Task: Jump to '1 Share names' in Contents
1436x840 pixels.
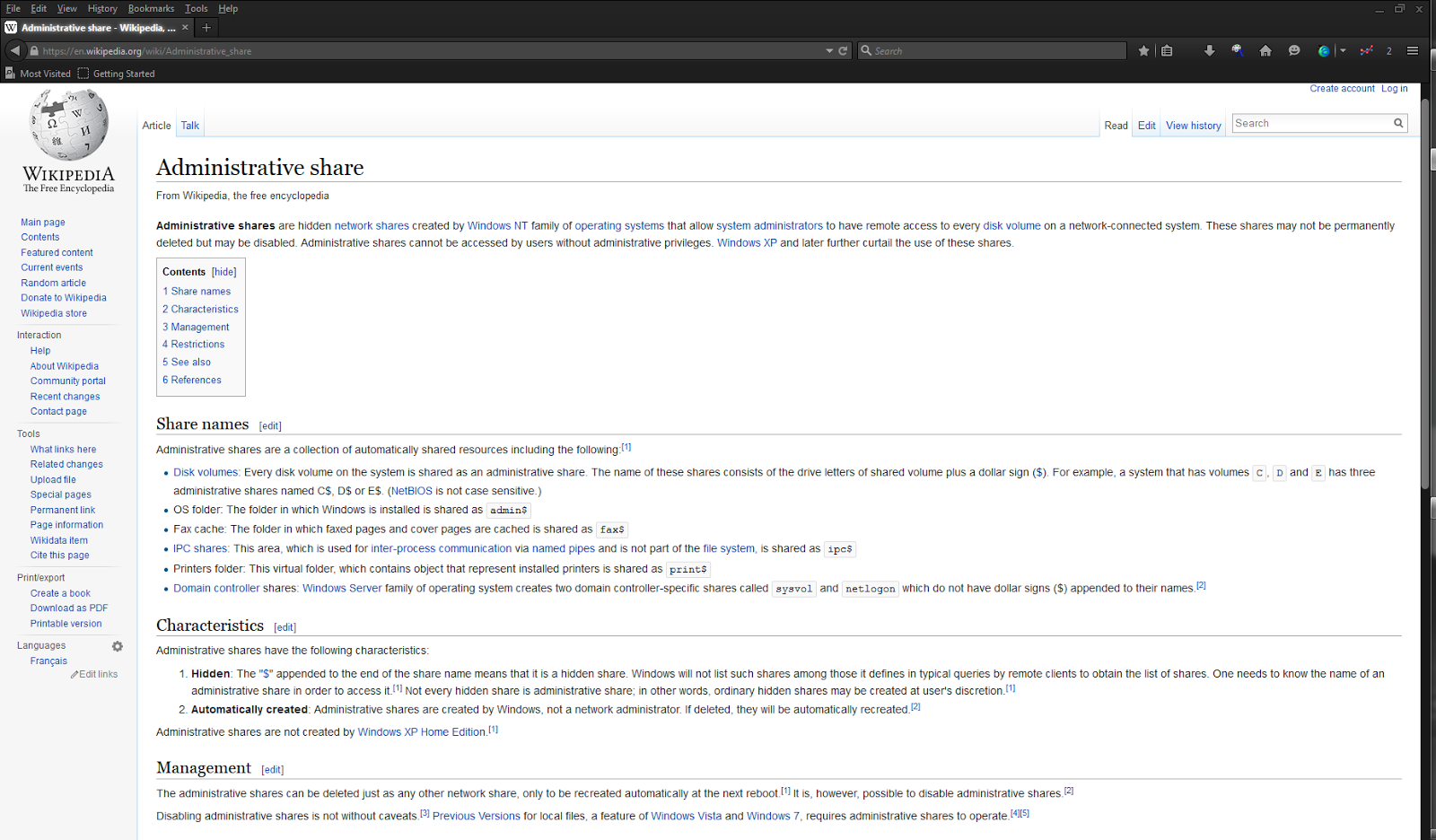Action: [197, 292]
